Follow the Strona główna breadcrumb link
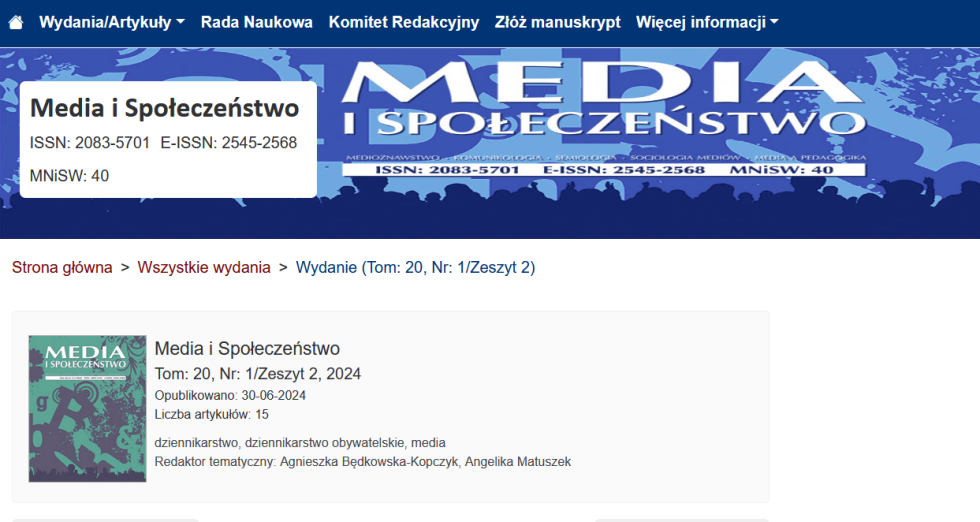This screenshot has width=980, height=522. coord(62,268)
